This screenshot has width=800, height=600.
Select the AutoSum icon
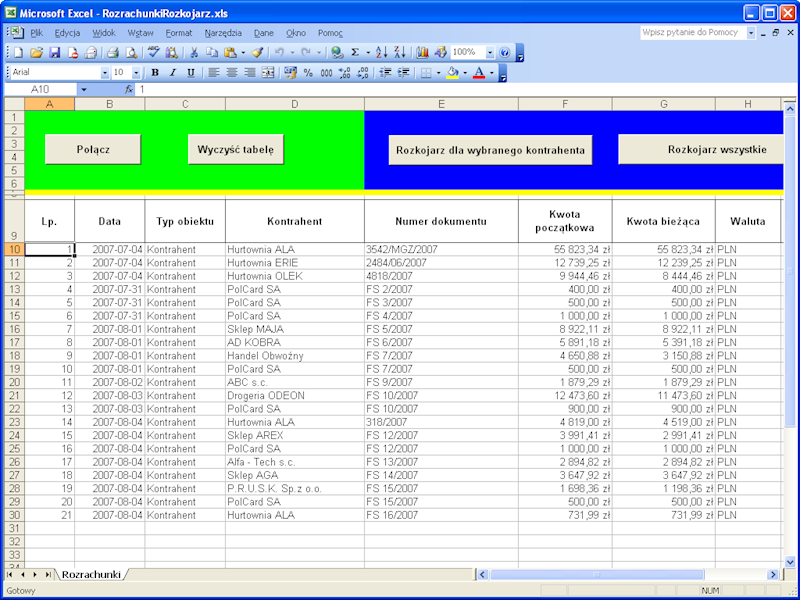pyautogui.click(x=353, y=50)
